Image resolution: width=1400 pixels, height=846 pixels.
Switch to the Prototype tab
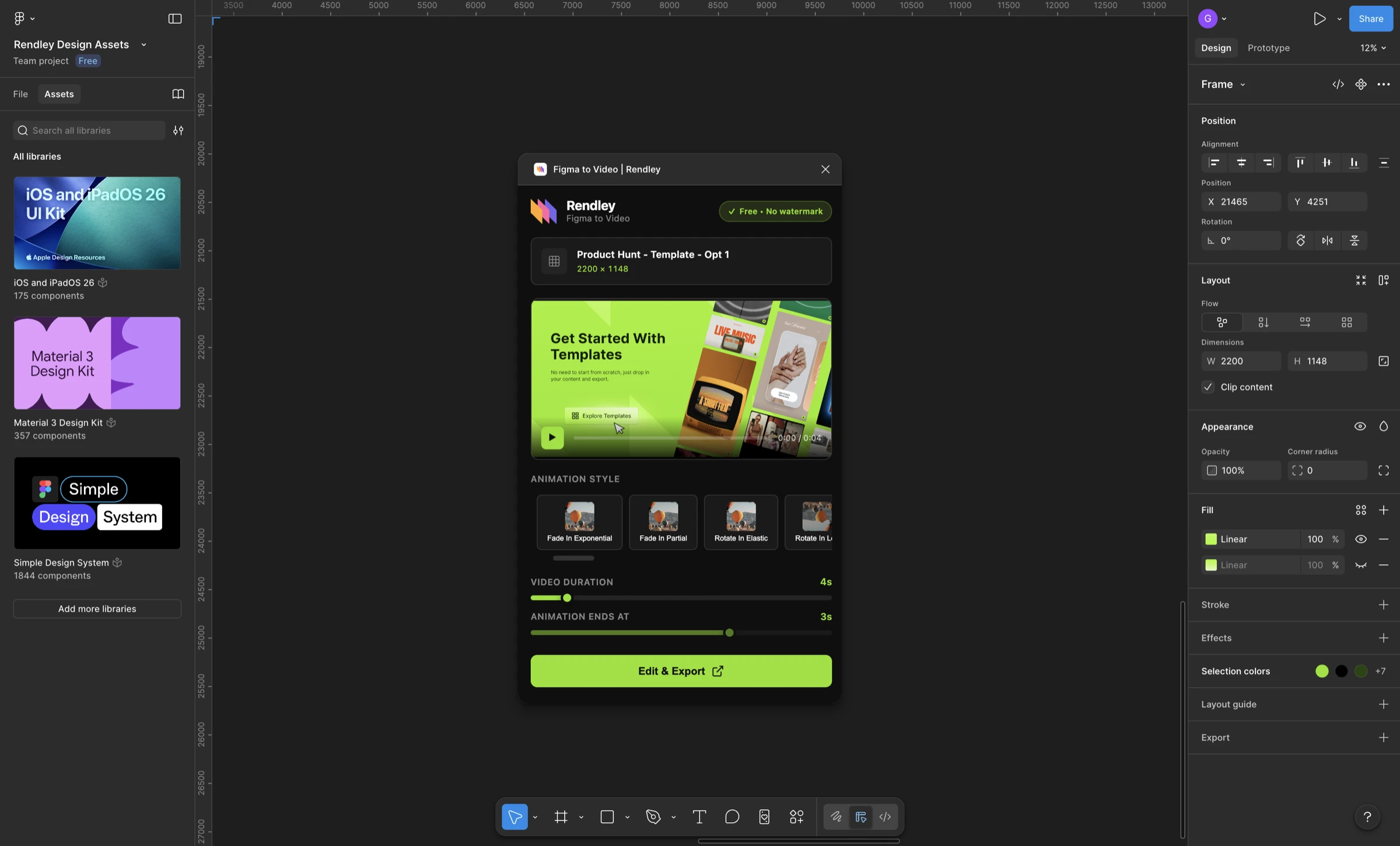(1269, 48)
